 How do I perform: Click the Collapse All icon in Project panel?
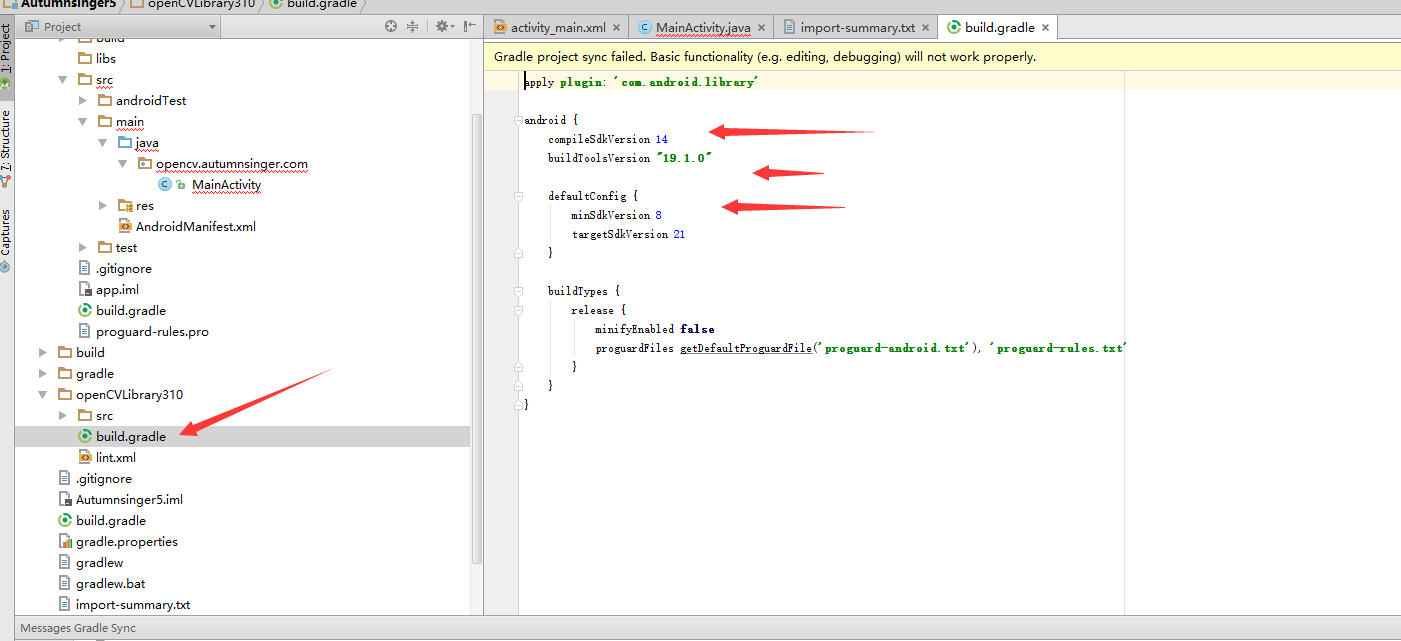[412, 27]
